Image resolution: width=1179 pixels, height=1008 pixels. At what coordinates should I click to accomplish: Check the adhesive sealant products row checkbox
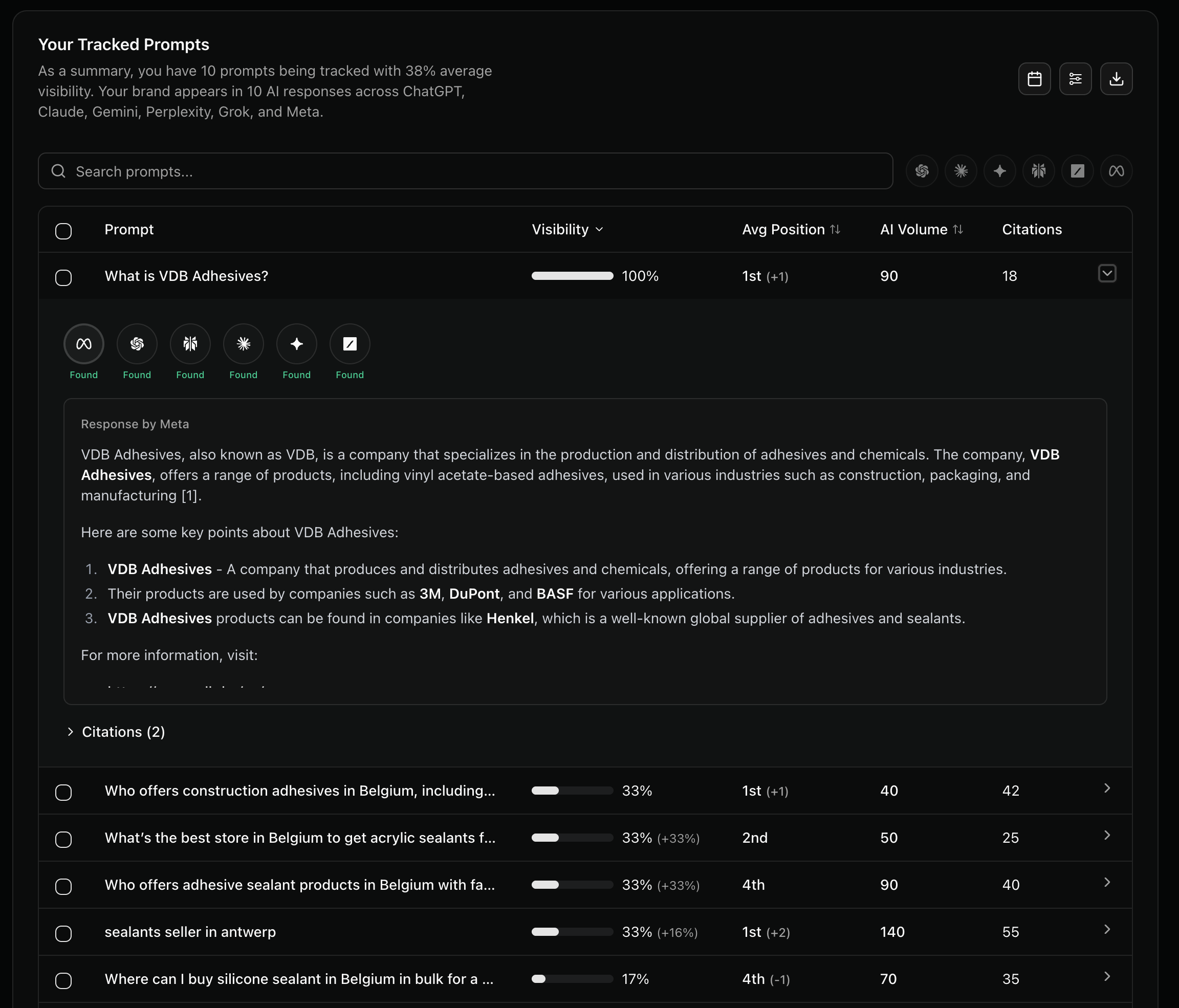(x=63, y=887)
